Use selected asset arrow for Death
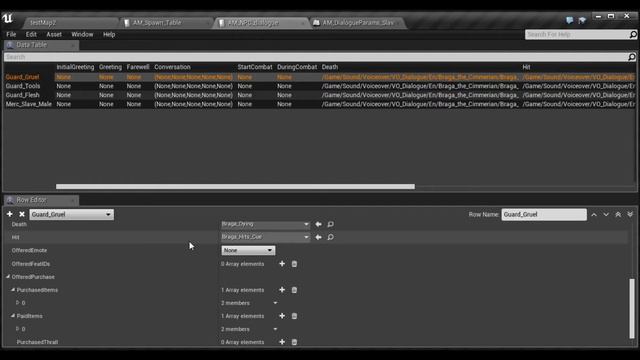This screenshot has height=360, width=640. (318, 224)
